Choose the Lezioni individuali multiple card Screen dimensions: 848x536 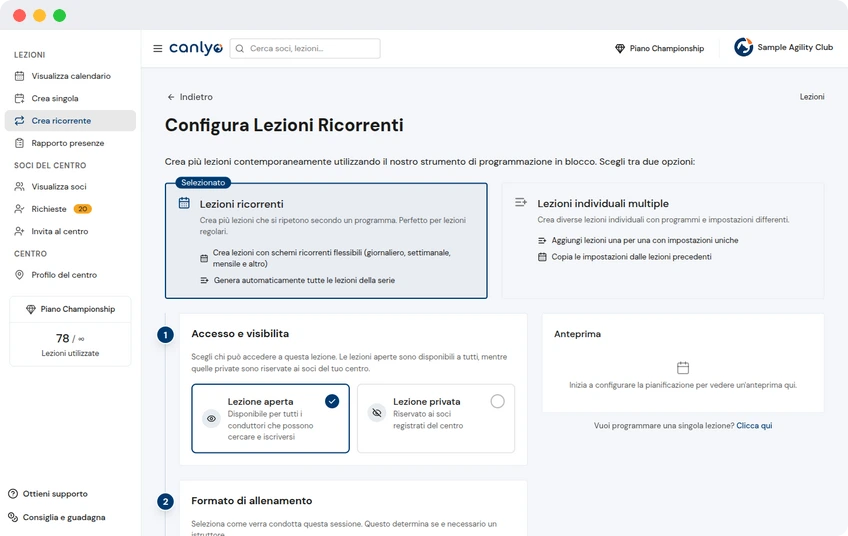pyautogui.click(x=663, y=241)
